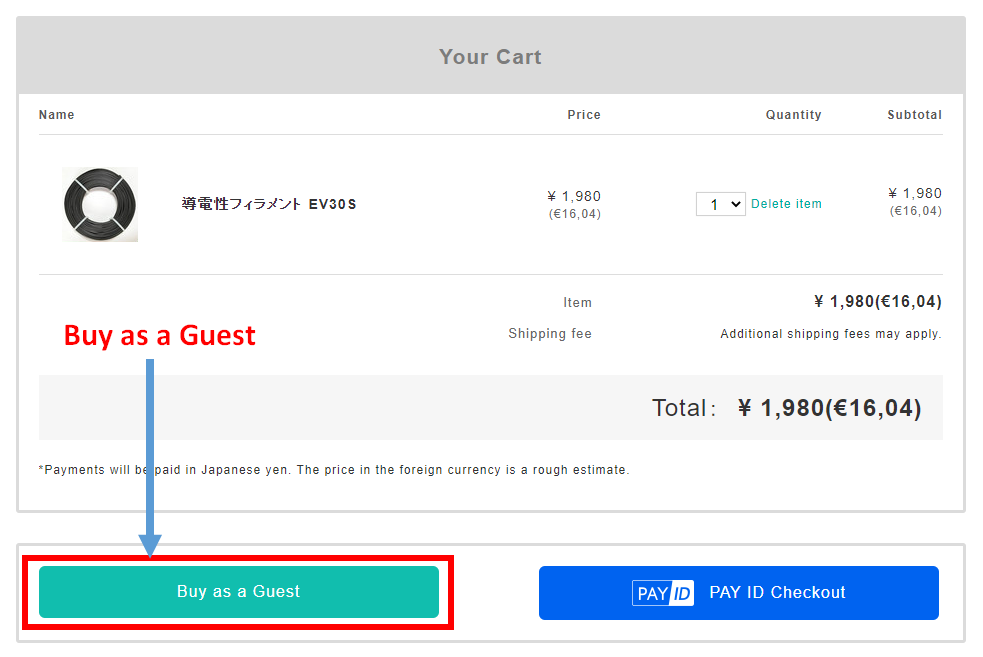Click the Name column header

[56, 115]
